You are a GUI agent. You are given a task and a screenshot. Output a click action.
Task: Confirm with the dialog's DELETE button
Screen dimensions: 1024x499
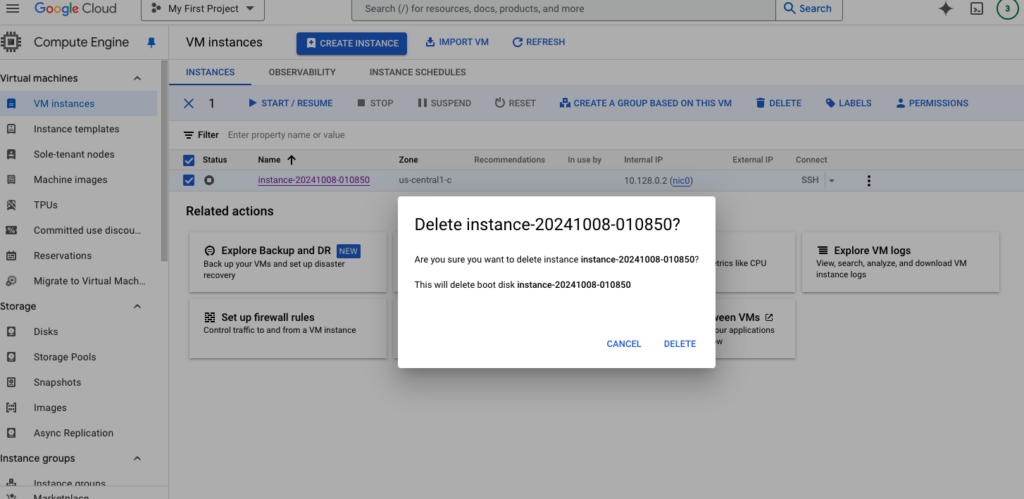680,344
